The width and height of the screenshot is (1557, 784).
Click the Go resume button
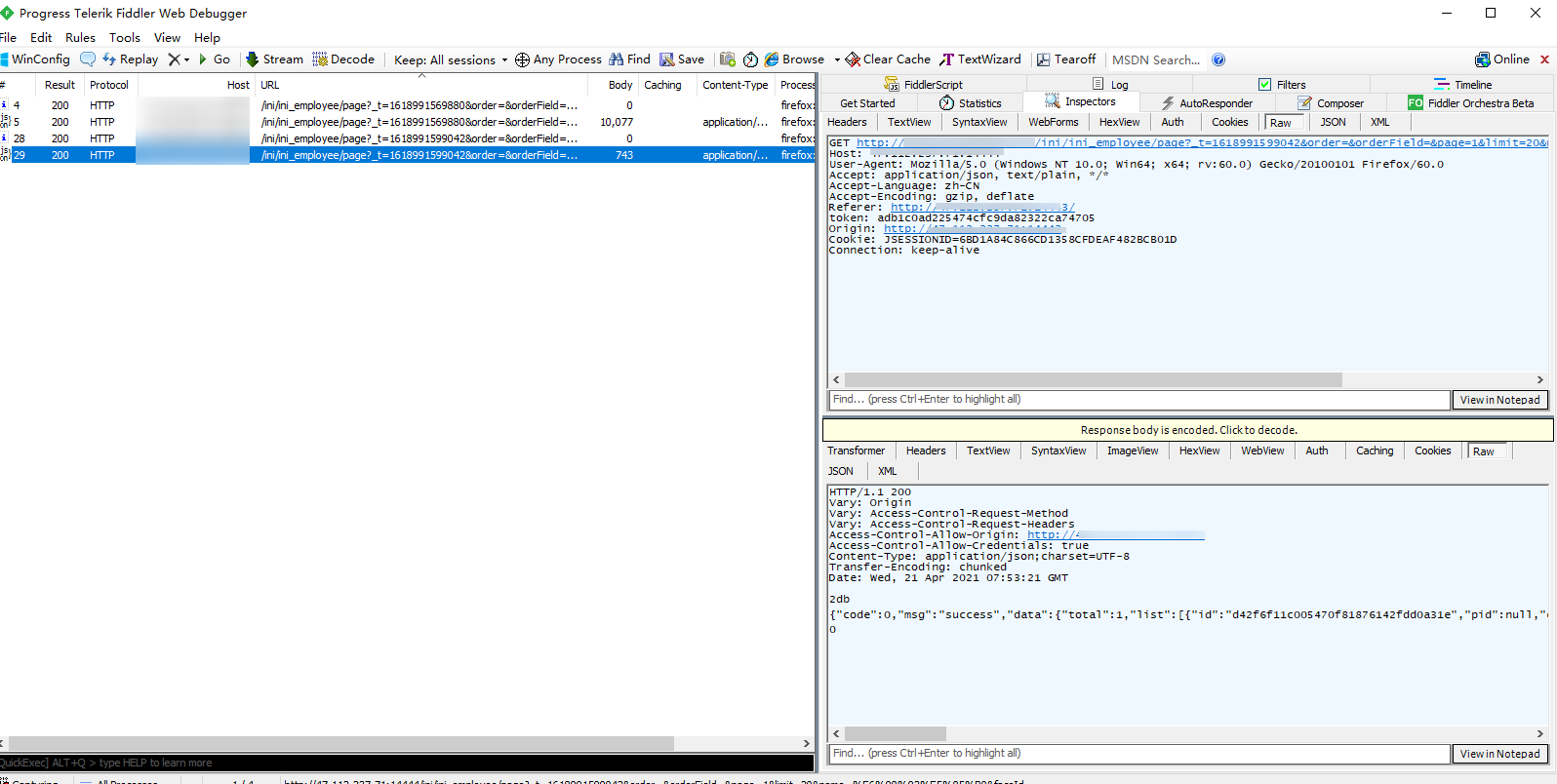215,59
